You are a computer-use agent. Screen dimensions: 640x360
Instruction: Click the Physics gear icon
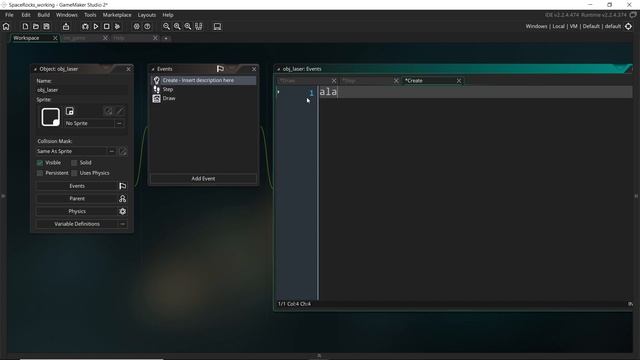(x=122, y=211)
